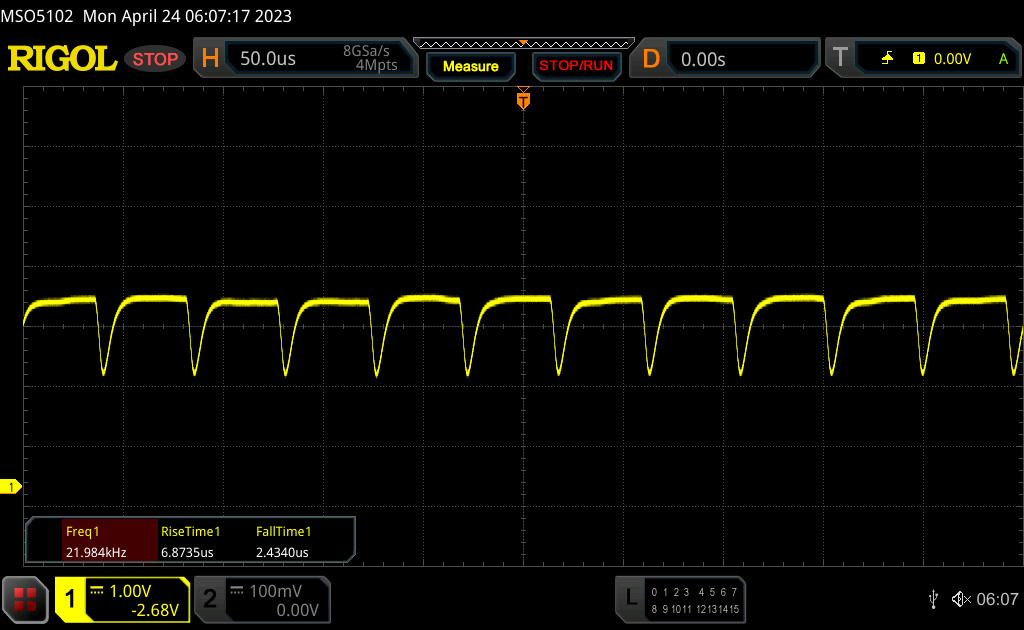1024x630 pixels.
Task: Click trigger source channel 1 badge
Action: pyautogui.click(x=919, y=59)
